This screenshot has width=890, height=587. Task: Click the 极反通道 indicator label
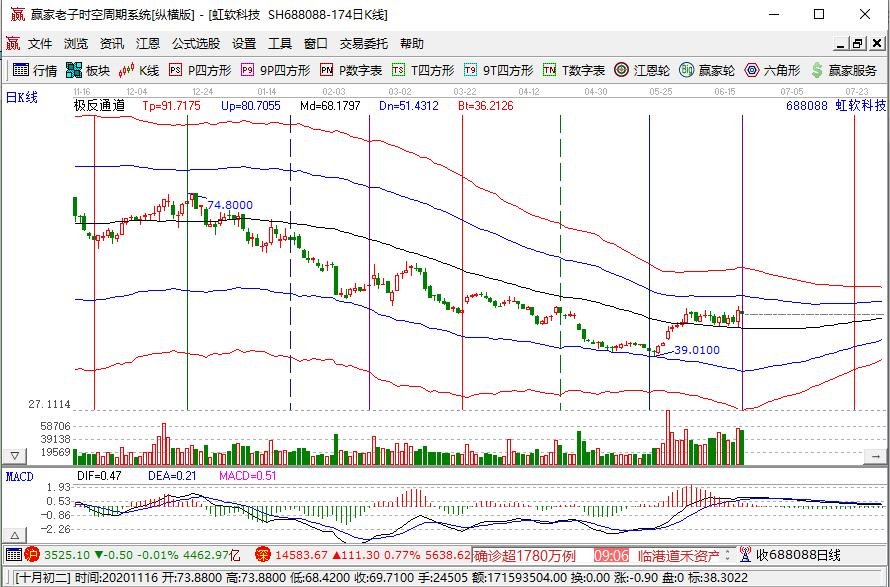(x=99, y=106)
